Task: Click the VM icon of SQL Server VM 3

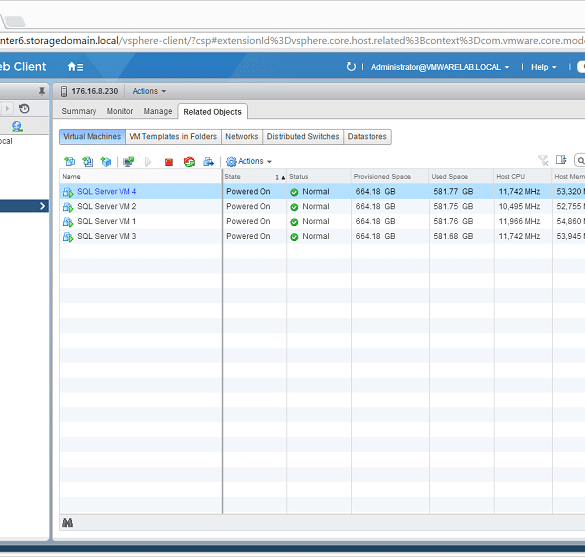Action: tap(68, 237)
